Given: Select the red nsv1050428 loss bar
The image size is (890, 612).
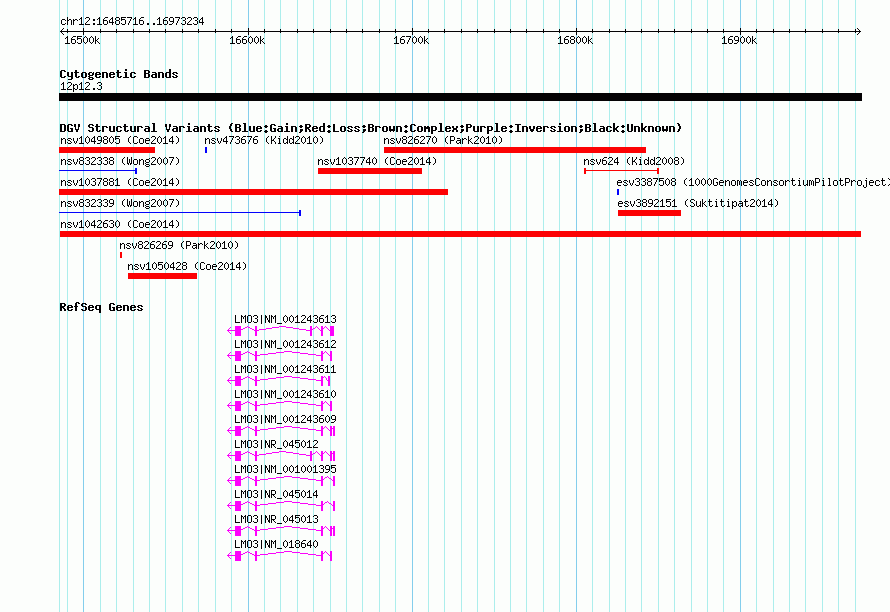Looking at the screenshot, I should (162, 276).
